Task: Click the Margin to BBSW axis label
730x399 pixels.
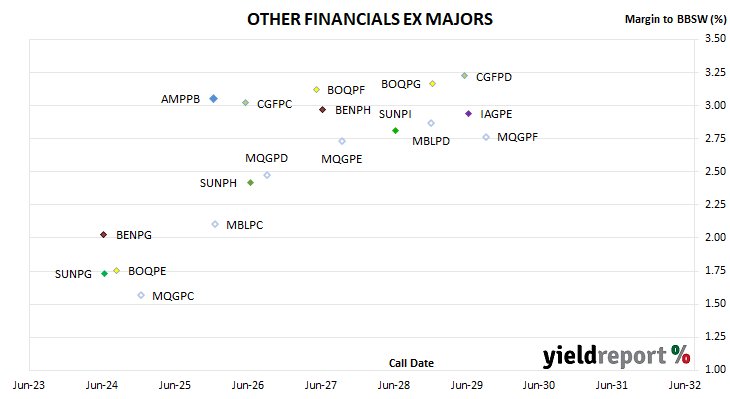Action: coord(676,19)
